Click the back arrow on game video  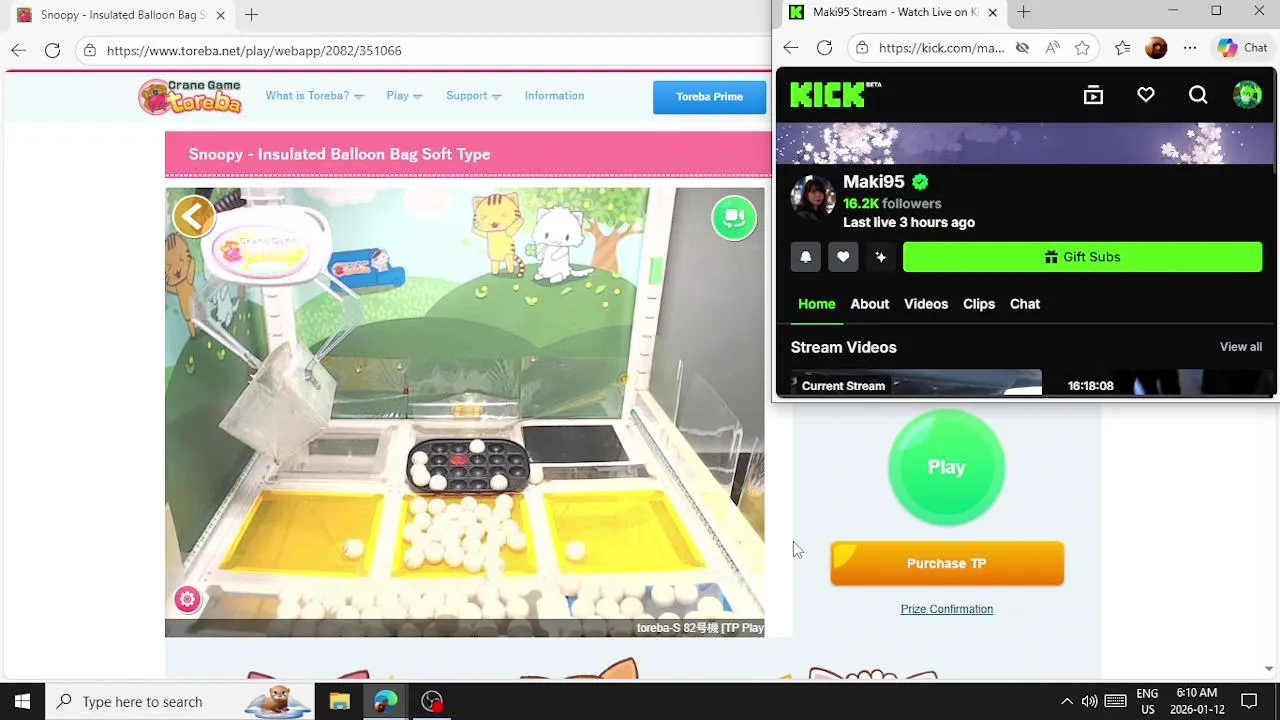pos(194,215)
